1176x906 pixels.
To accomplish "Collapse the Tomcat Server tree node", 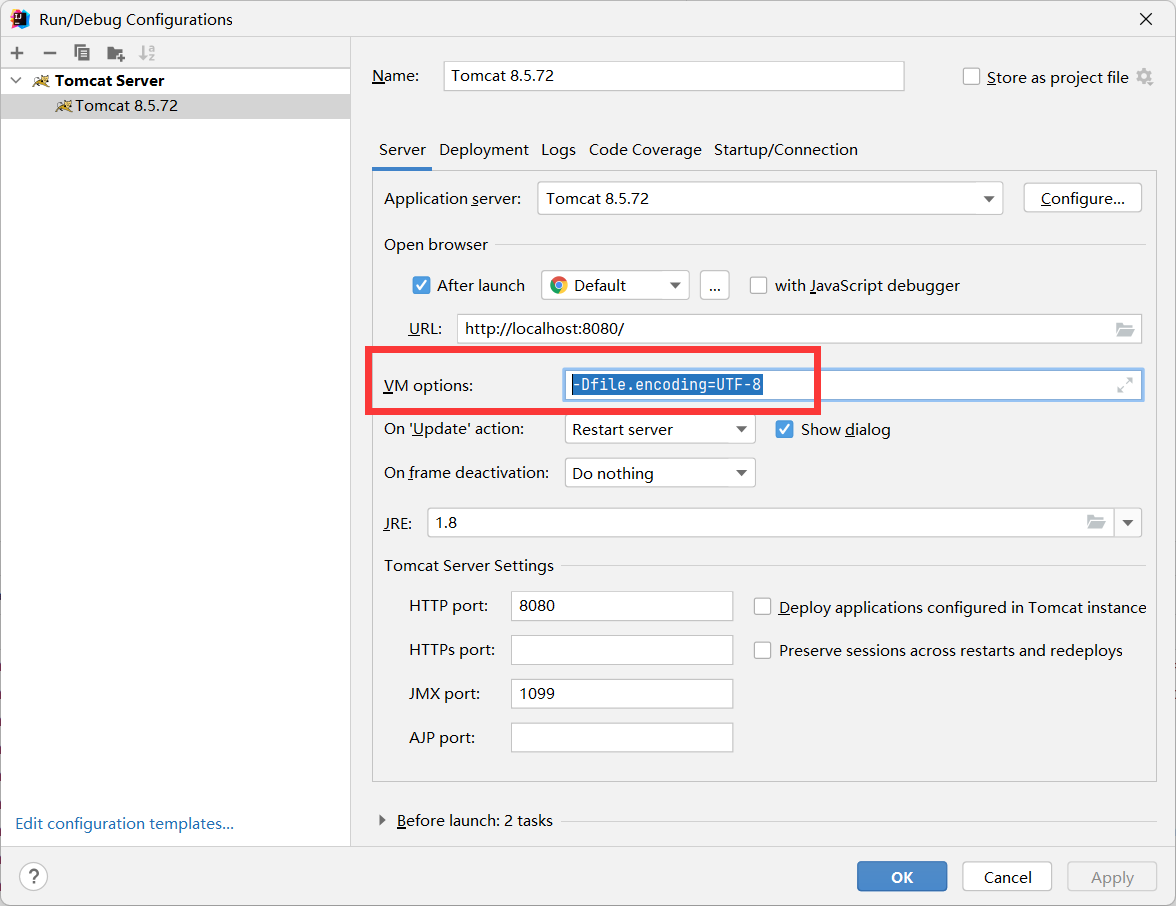I will pos(16,80).
